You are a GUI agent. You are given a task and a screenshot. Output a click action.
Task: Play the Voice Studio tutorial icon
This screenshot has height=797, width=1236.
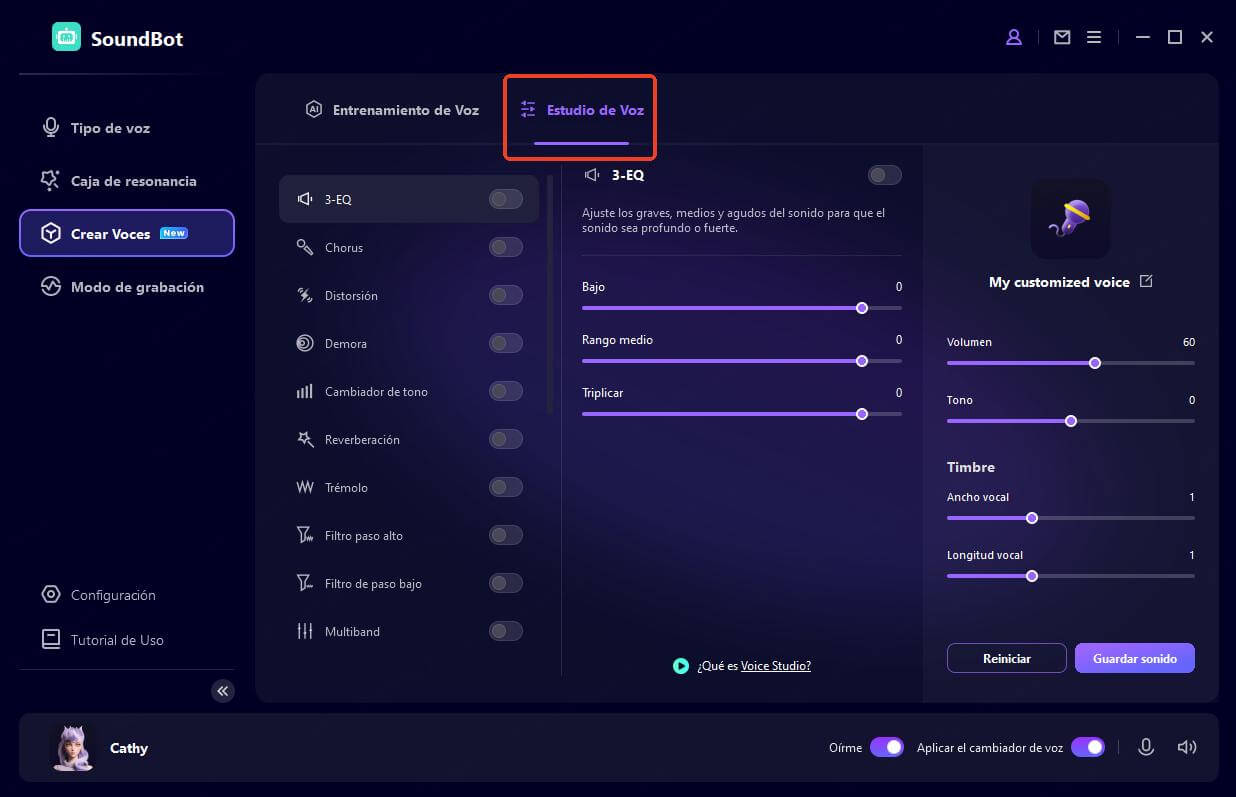point(681,666)
